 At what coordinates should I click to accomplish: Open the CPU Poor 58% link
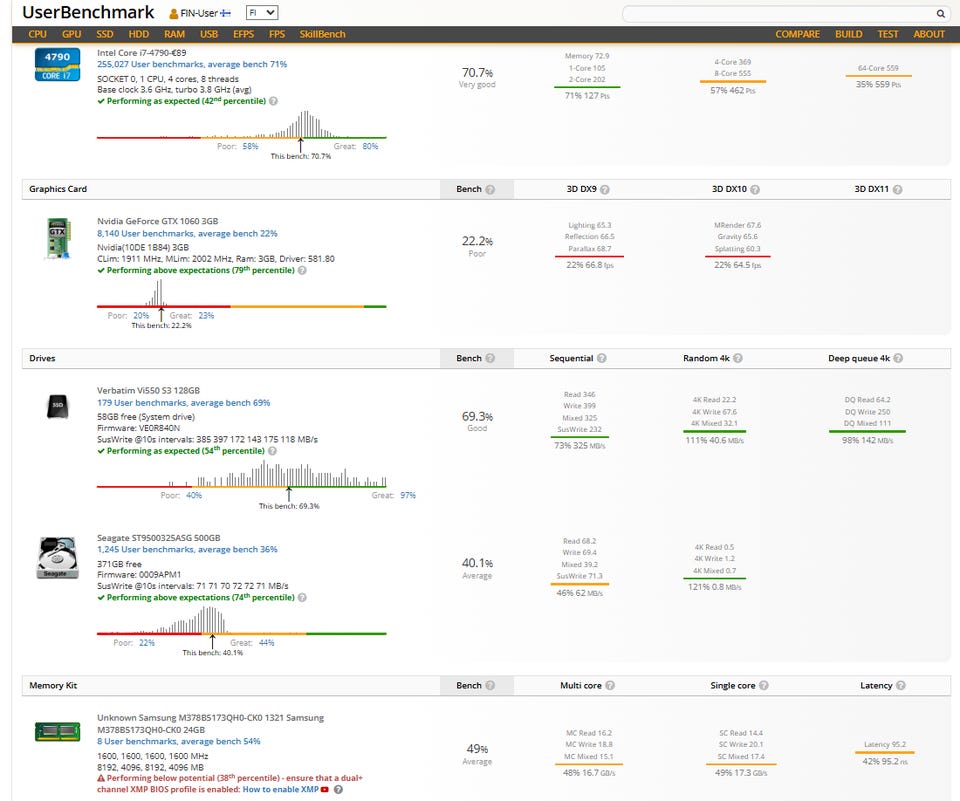coord(250,146)
